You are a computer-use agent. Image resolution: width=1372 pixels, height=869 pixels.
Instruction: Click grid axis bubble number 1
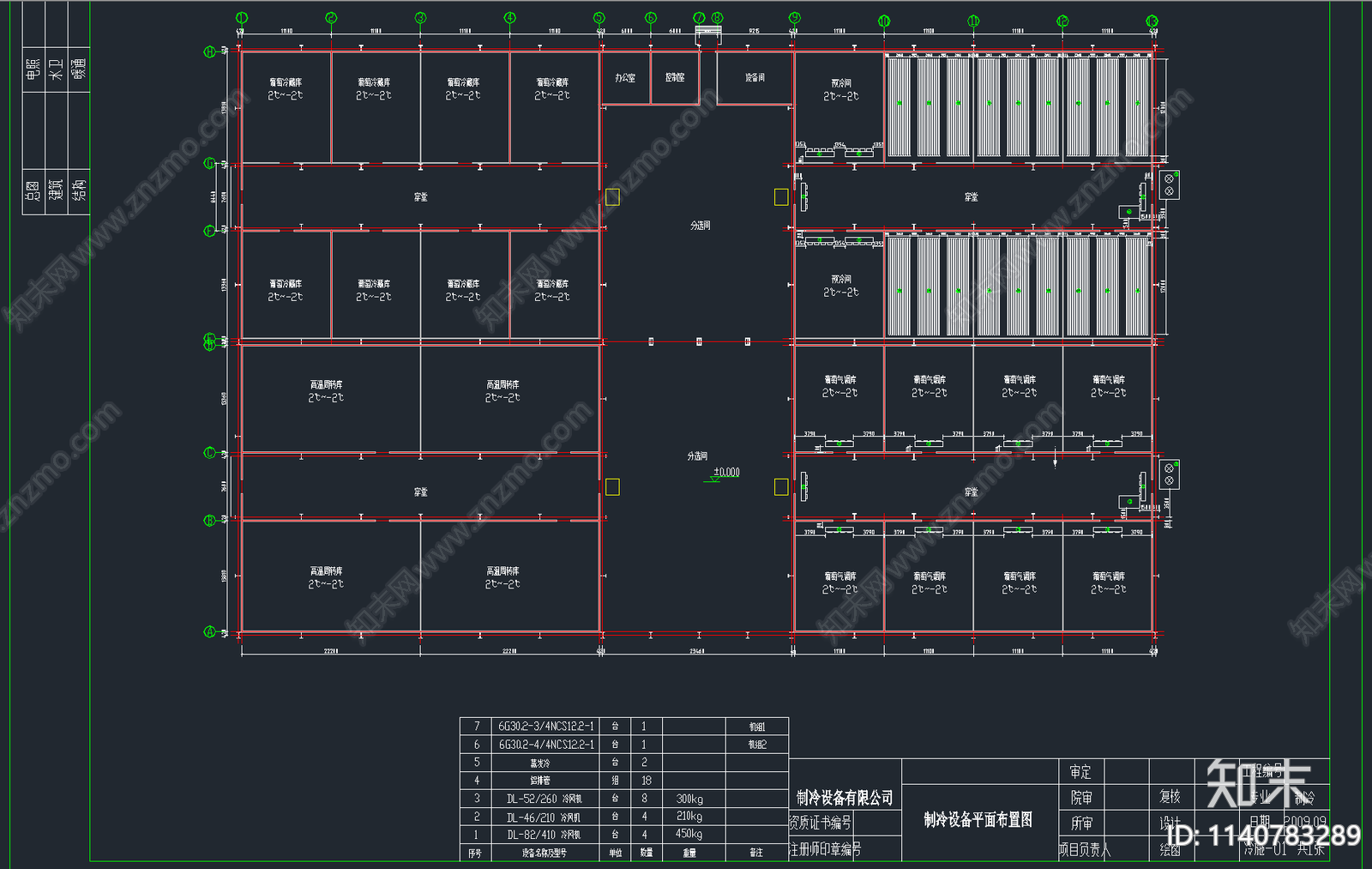242,17
